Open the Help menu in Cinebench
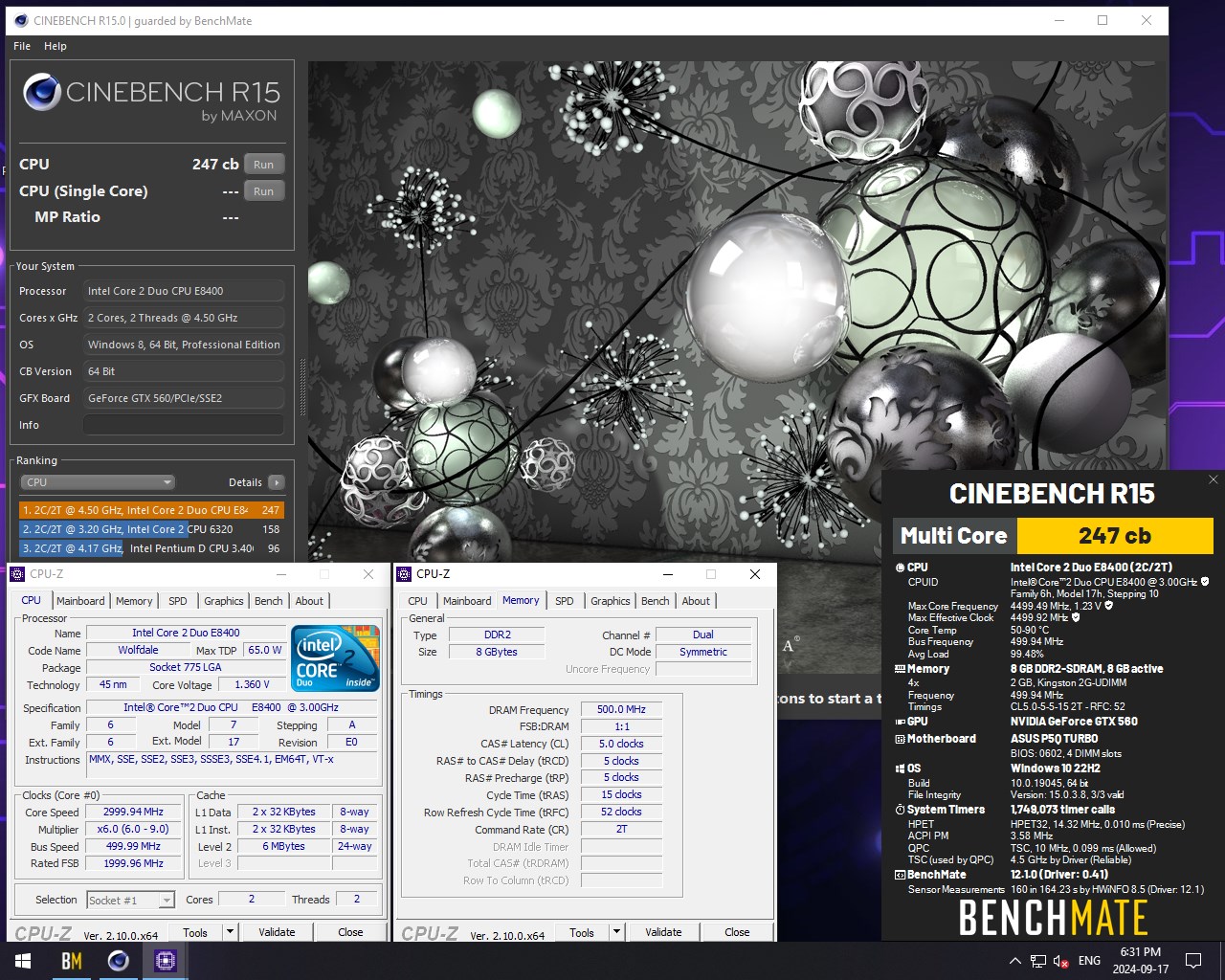 point(56,46)
